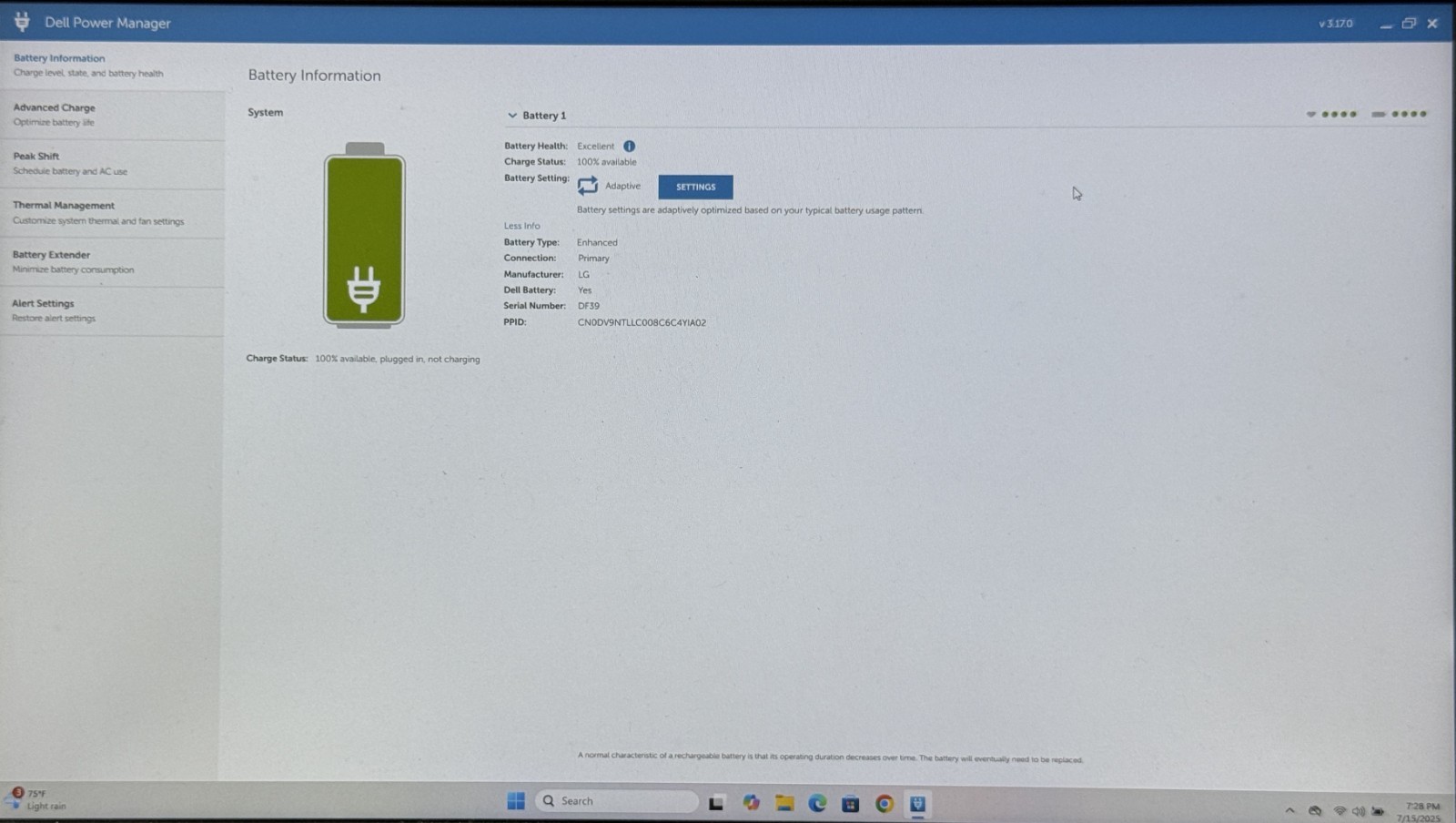Click the Dell Power Manager taskbar icon
Screen dimensions: 1456x823
pos(917,804)
